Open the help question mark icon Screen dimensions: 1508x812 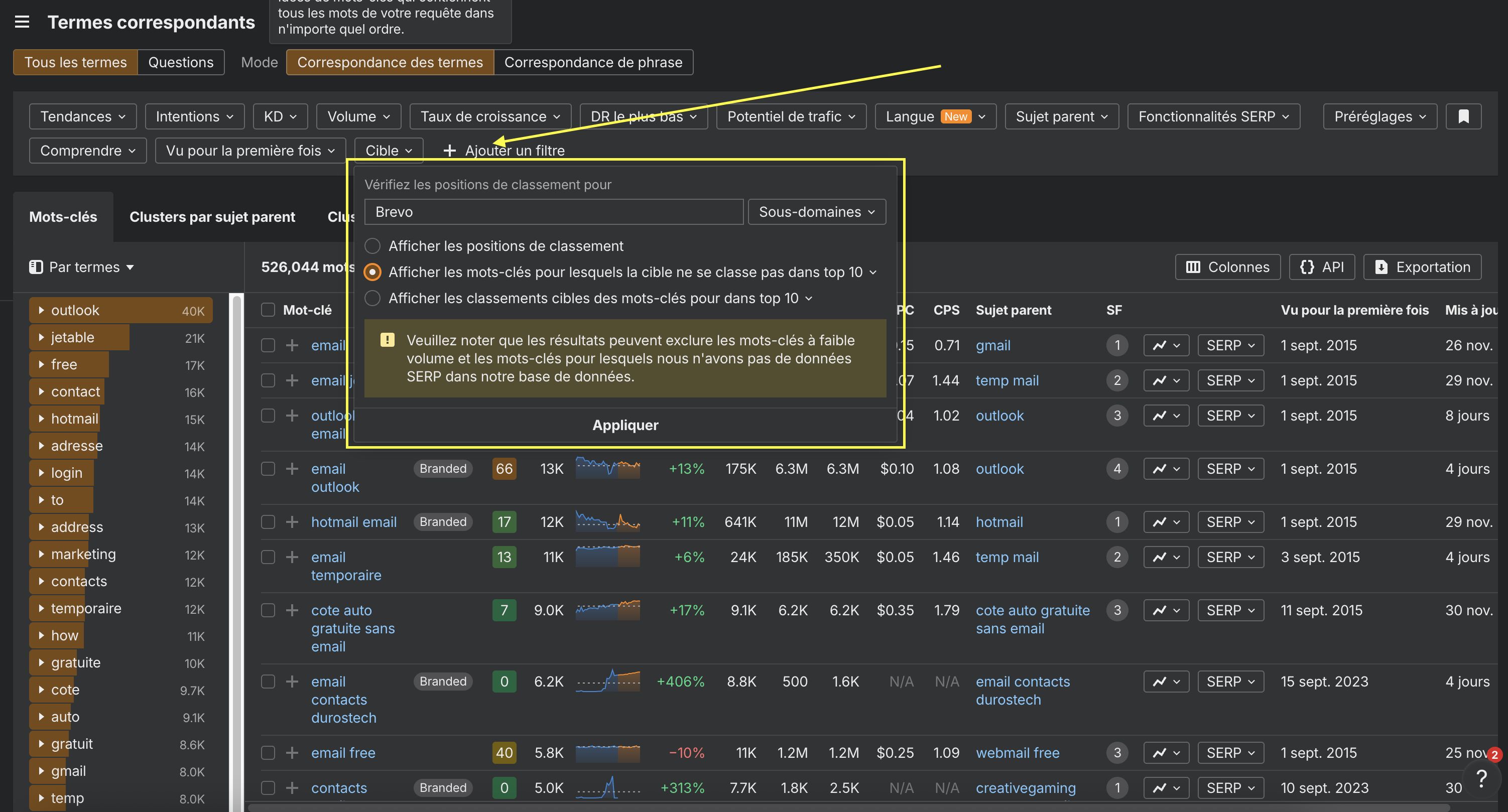1482,779
